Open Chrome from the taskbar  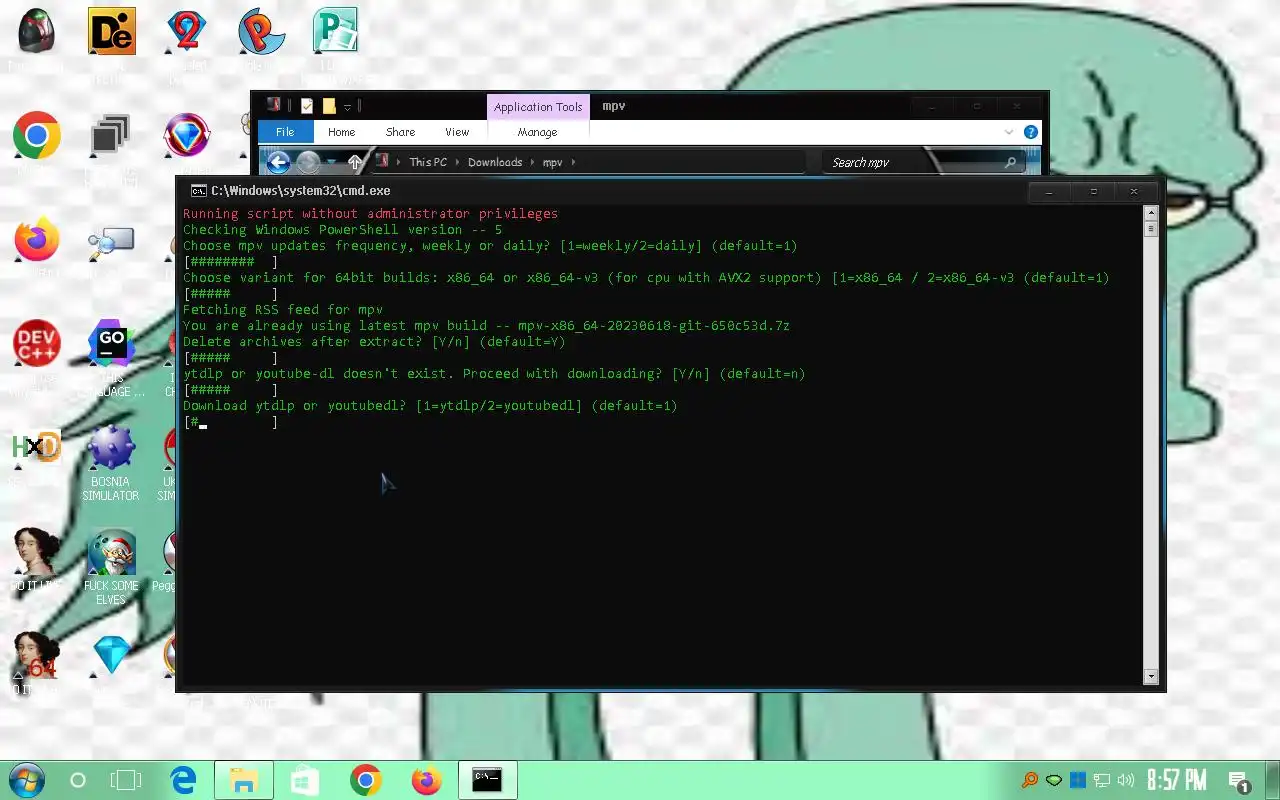[366, 780]
